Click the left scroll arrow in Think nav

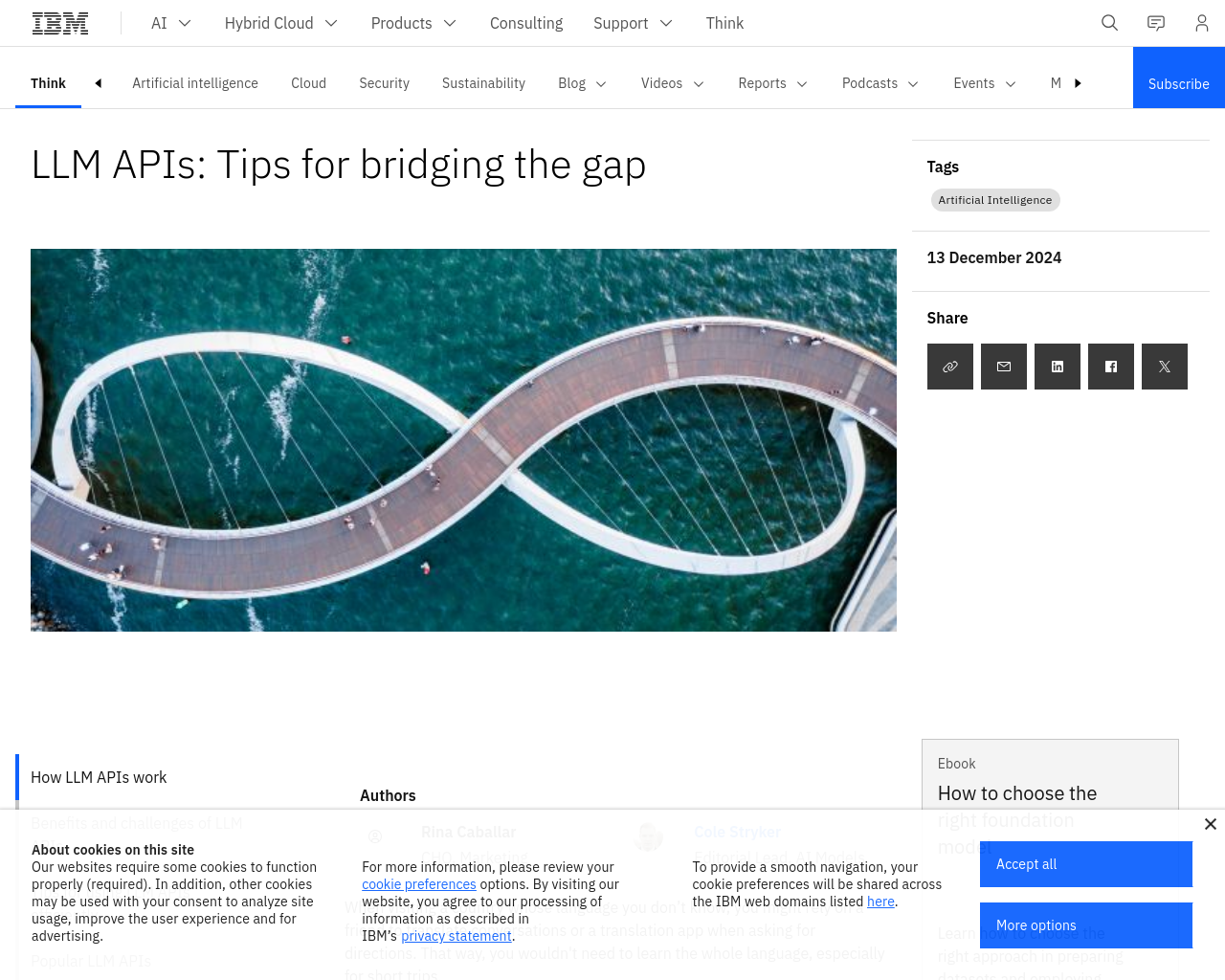(98, 83)
